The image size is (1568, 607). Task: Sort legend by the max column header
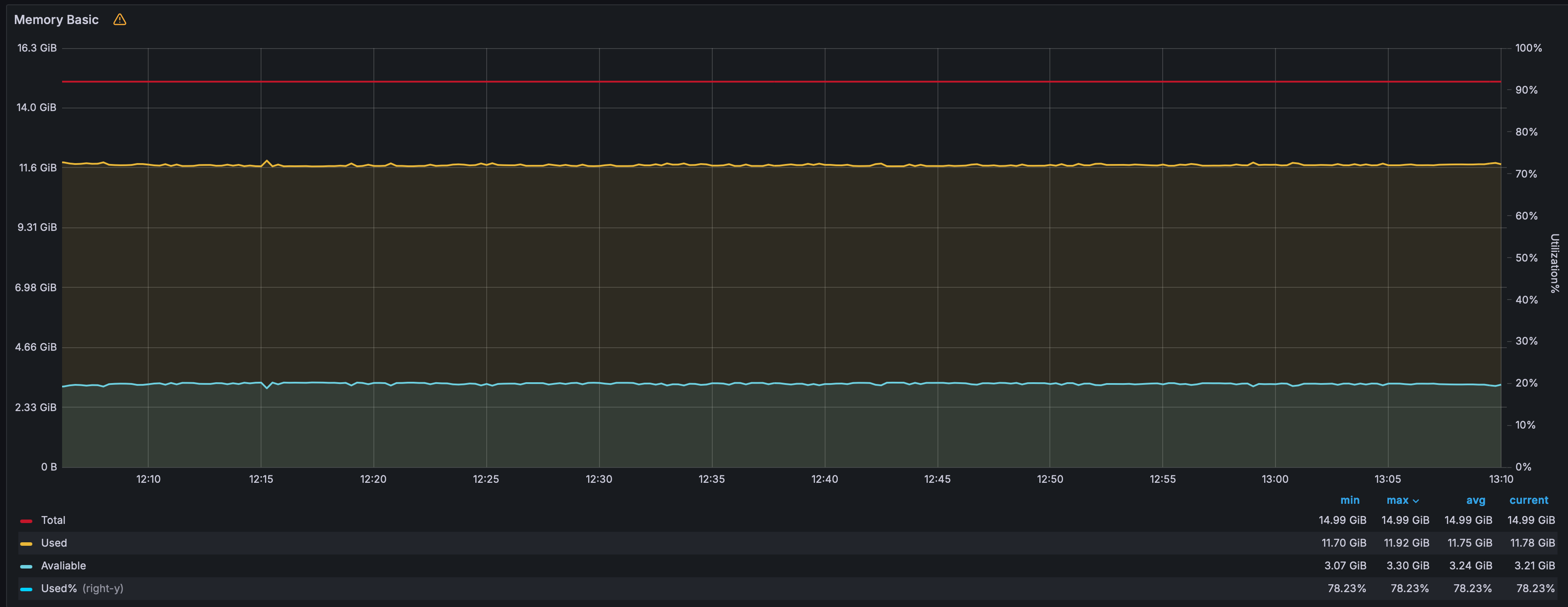[1397, 500]
